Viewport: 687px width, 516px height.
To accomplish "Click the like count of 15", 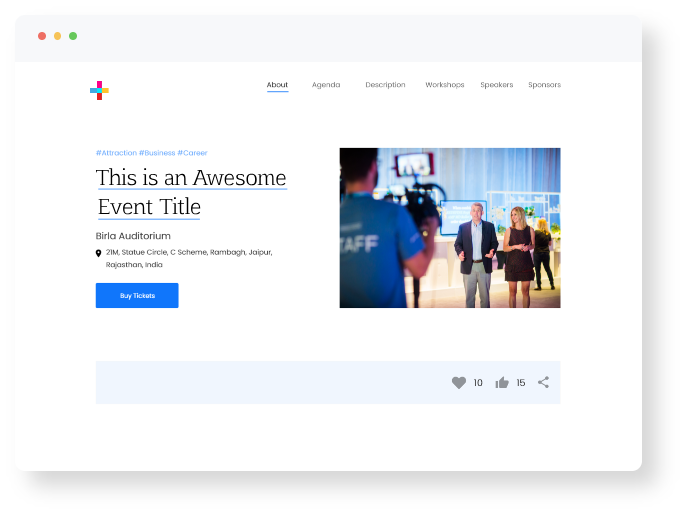I will pos(520,383).
